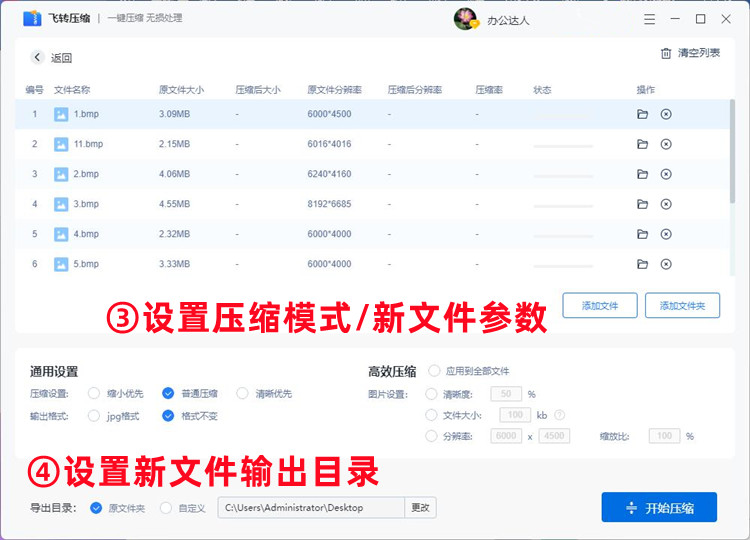The image size is (750, 540).
Task: Remove 3.bmp from the list
Action: [x=666, y=204]
